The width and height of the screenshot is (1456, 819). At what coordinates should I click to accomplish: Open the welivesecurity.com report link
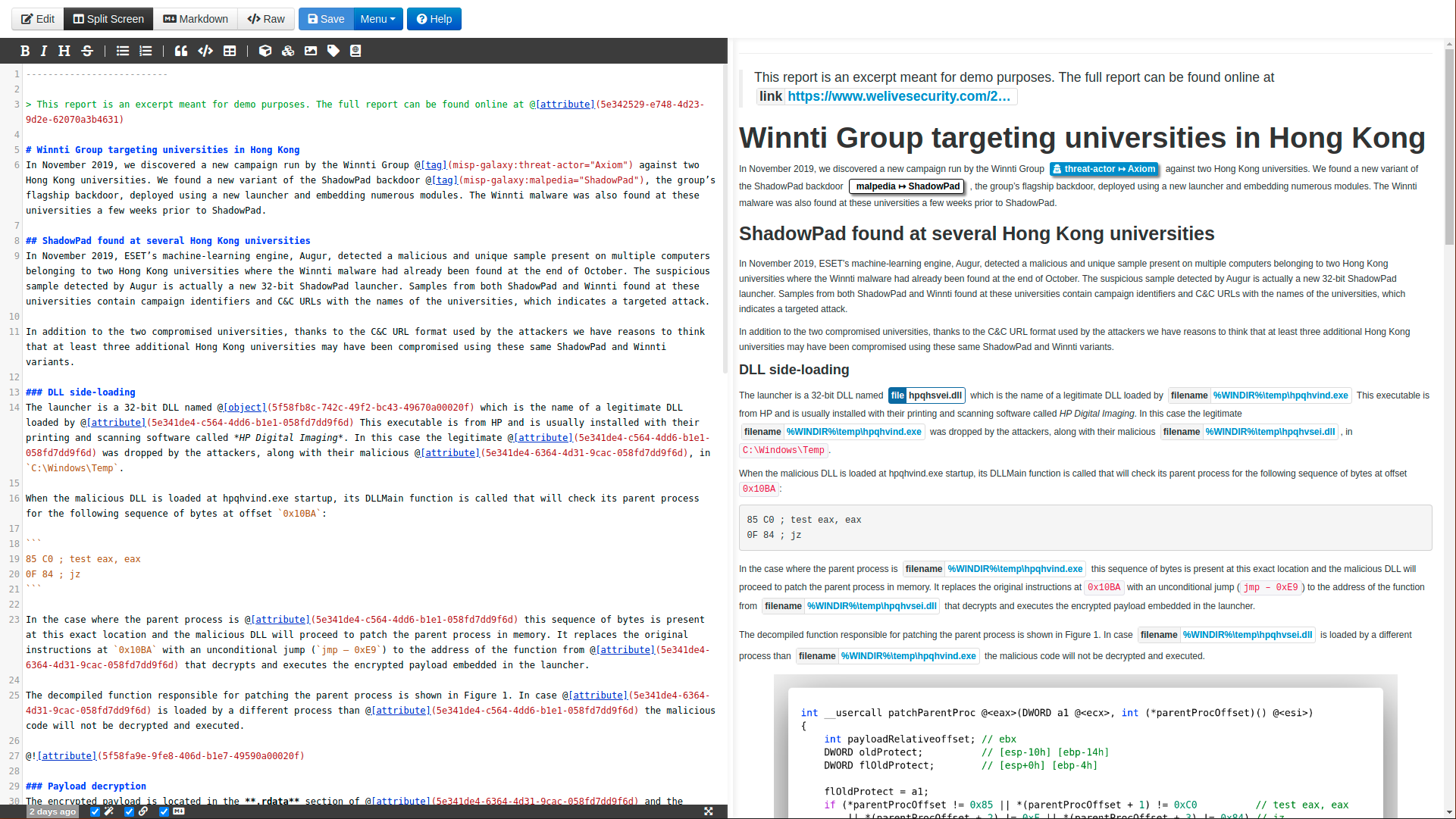tap(898, 96)
